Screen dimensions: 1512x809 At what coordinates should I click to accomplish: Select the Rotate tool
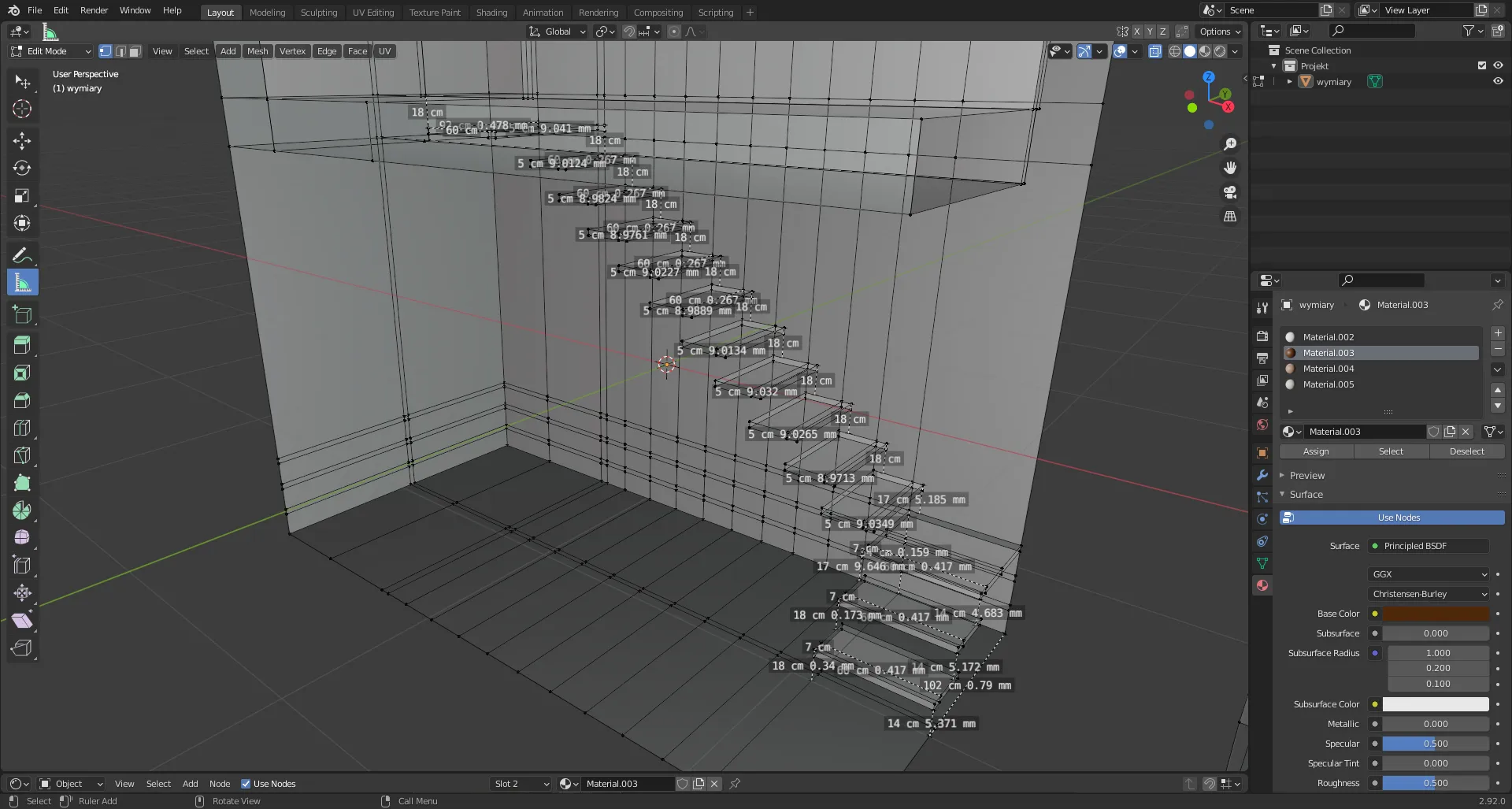(x=22, y=169)
